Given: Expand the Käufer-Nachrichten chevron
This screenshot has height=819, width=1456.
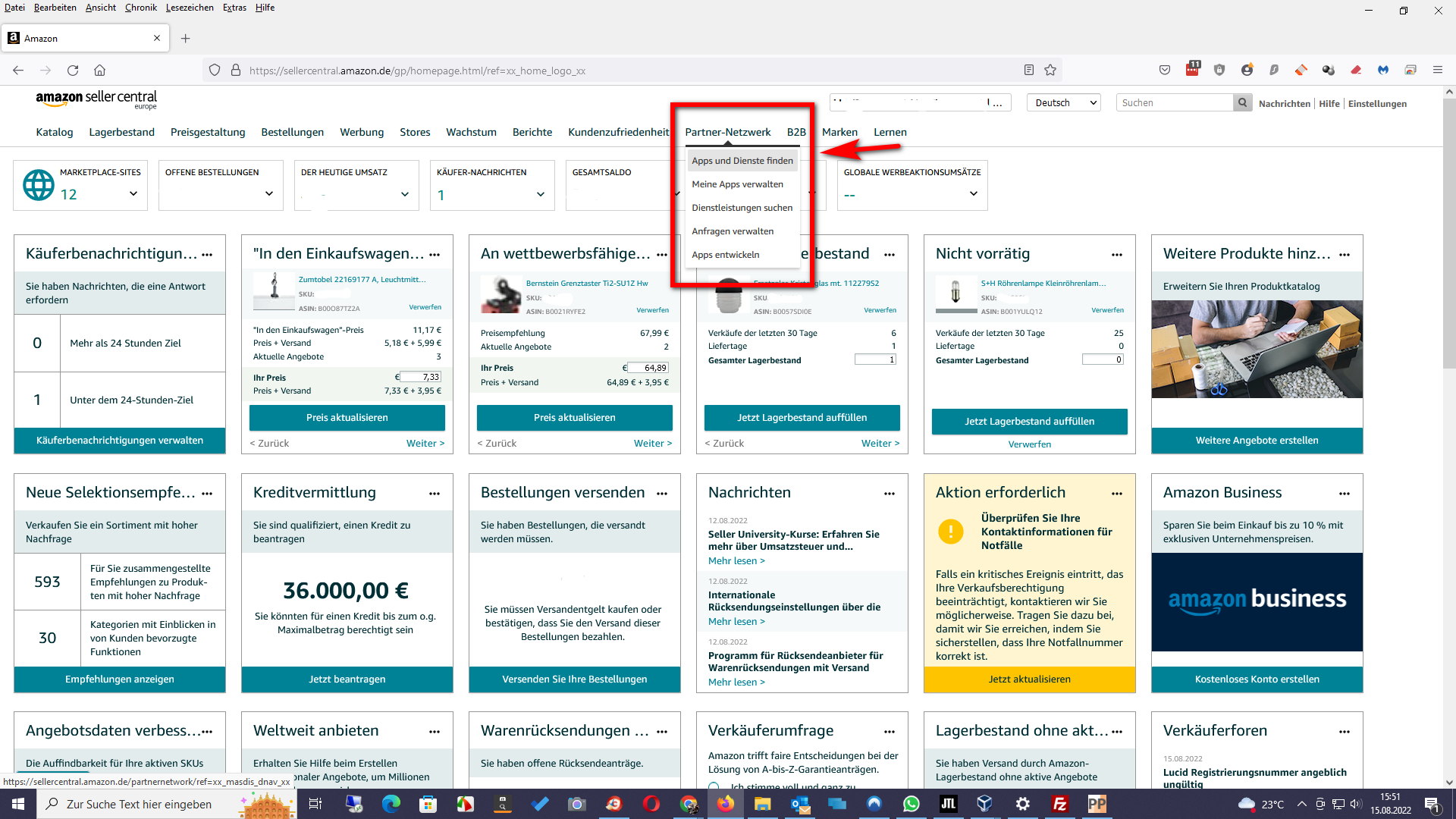Looking at the screenshot, I should click(x=541, y=194).
